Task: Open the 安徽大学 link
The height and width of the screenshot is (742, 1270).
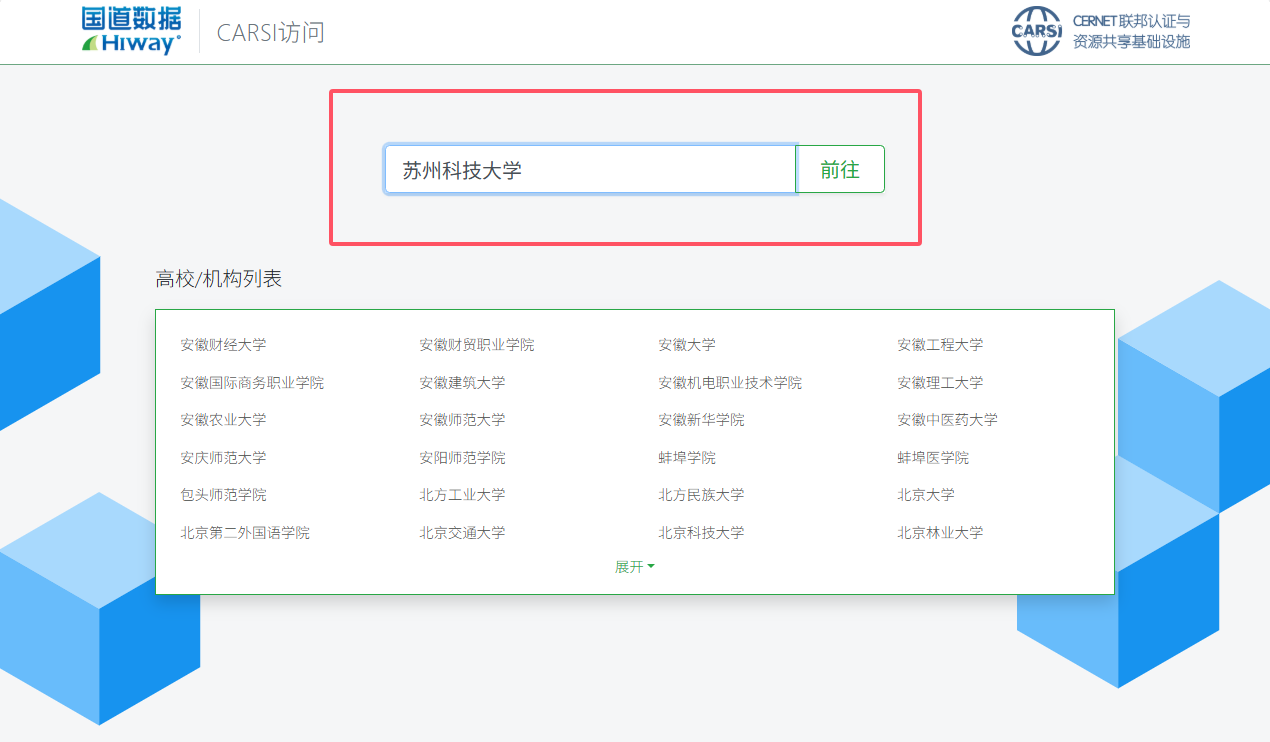Action: tap(686, 345)
